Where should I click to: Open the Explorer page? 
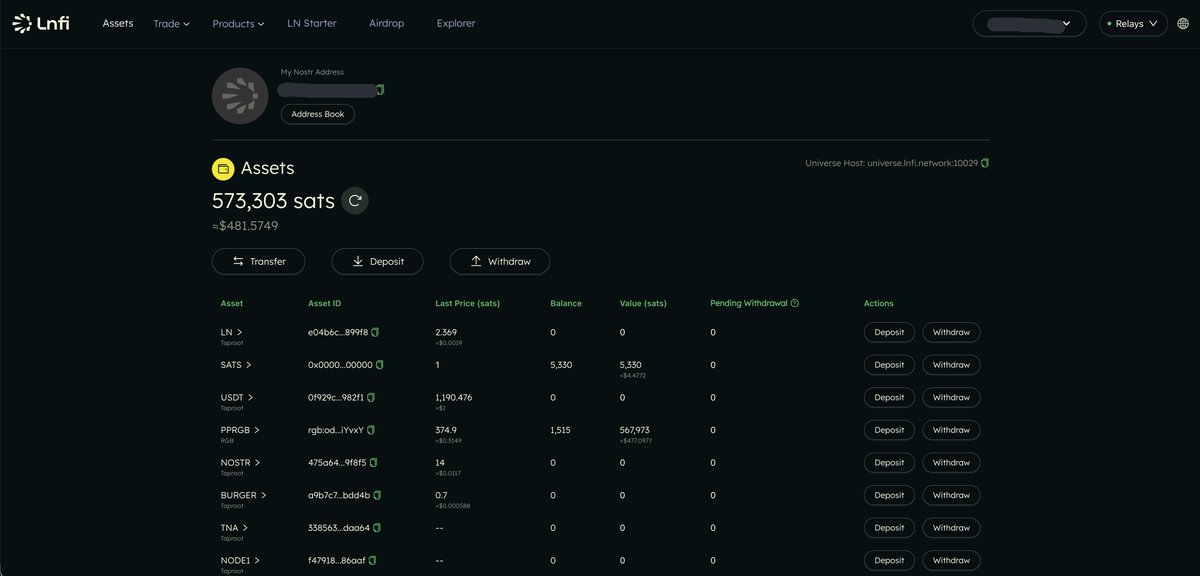click(456, 23)
